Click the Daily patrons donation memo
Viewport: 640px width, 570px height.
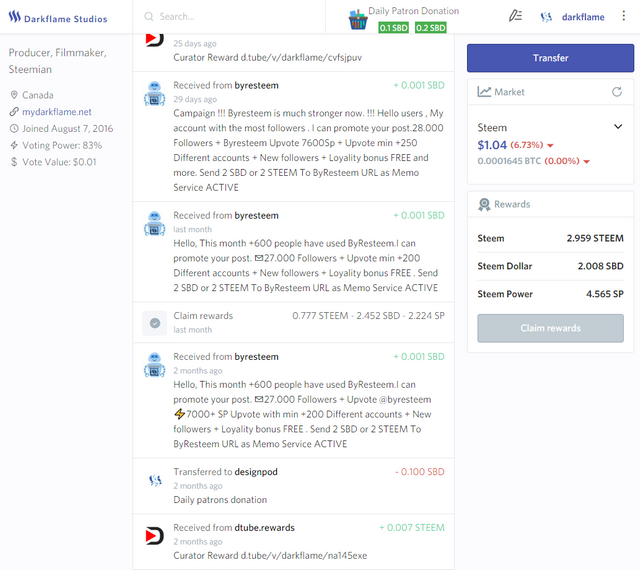pos(220,500)
